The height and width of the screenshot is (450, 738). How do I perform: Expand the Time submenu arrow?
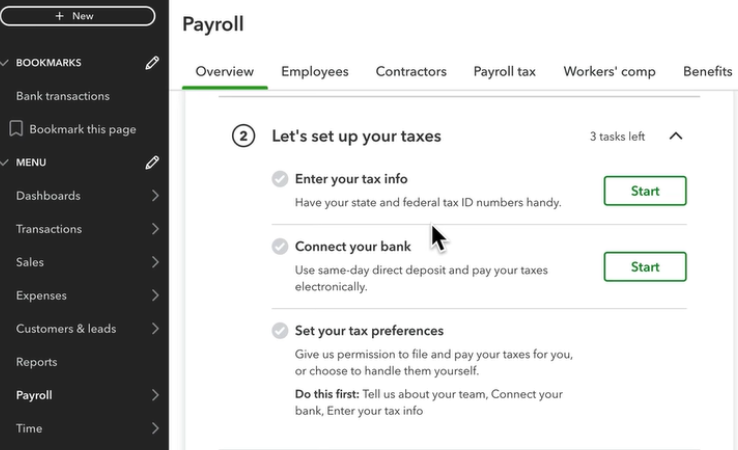click(155, 428)
